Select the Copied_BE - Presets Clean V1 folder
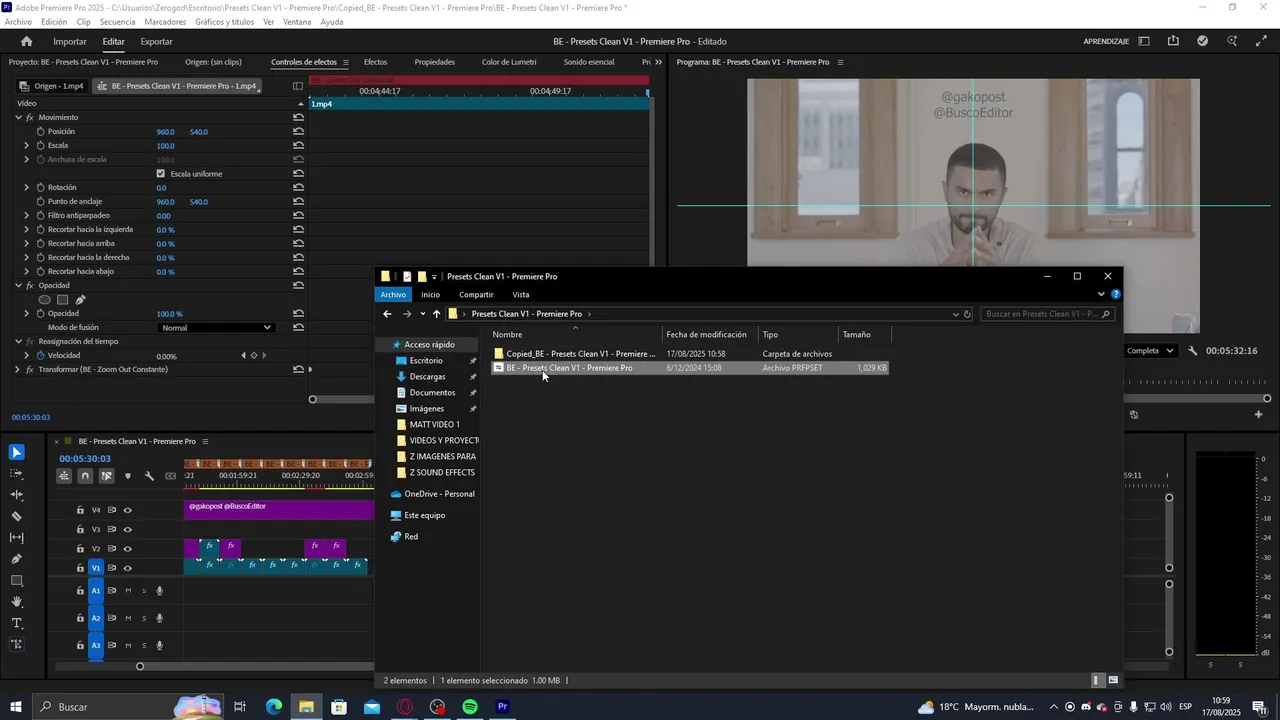 581,354
